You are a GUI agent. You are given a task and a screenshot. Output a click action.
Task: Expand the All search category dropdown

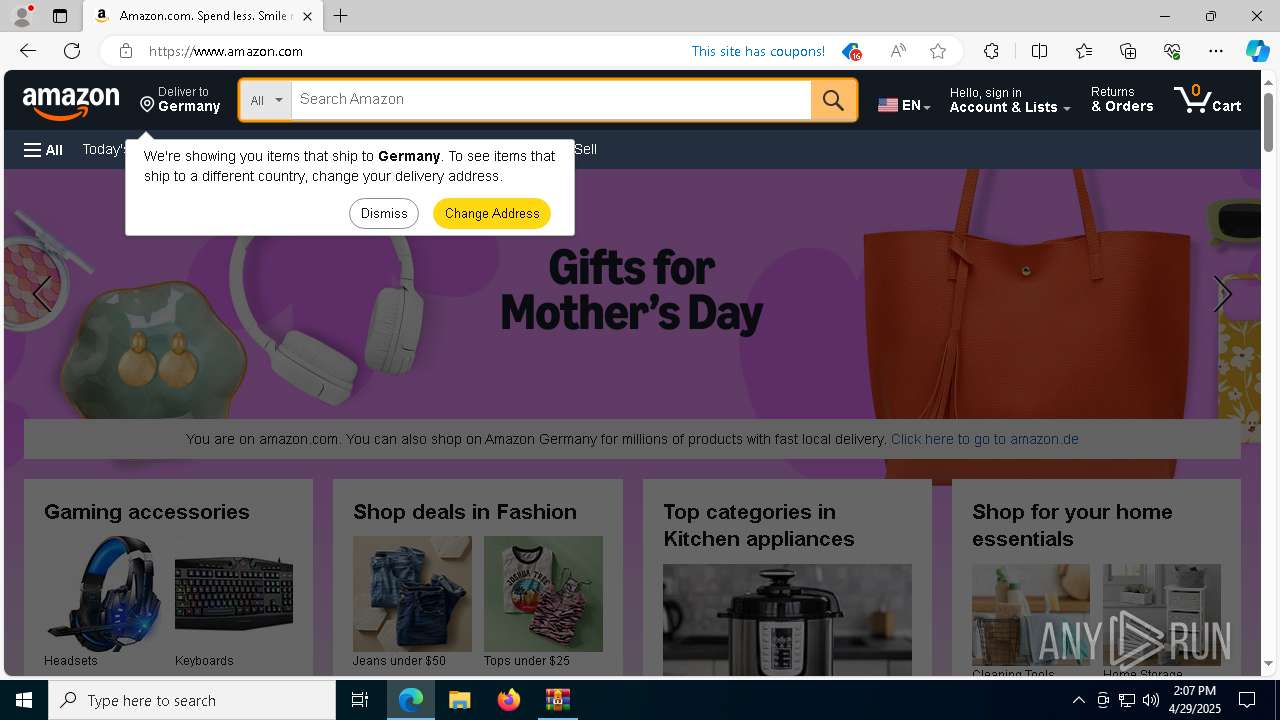(266, 100)
